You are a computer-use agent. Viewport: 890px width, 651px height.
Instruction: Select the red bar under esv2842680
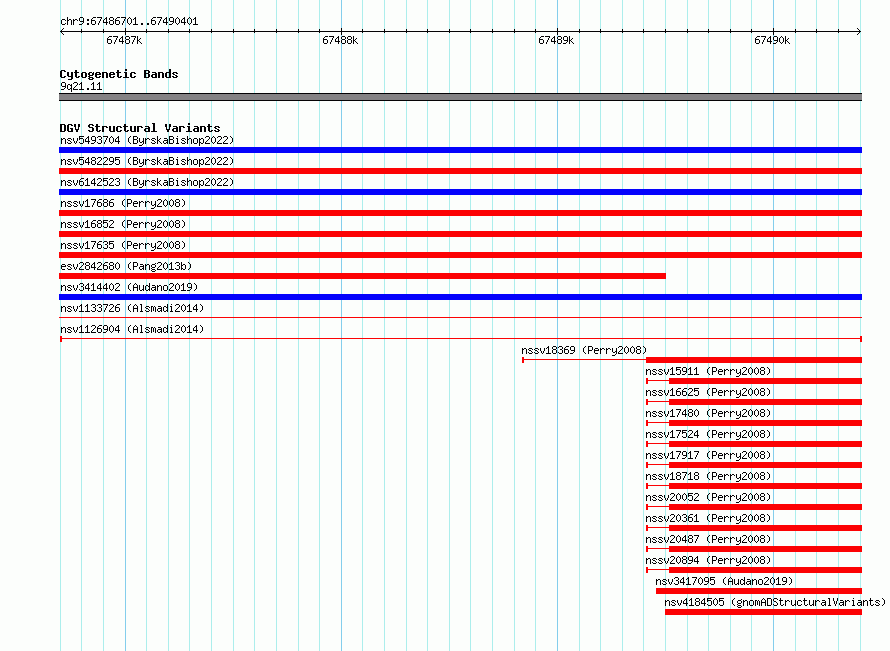point(362,276)
